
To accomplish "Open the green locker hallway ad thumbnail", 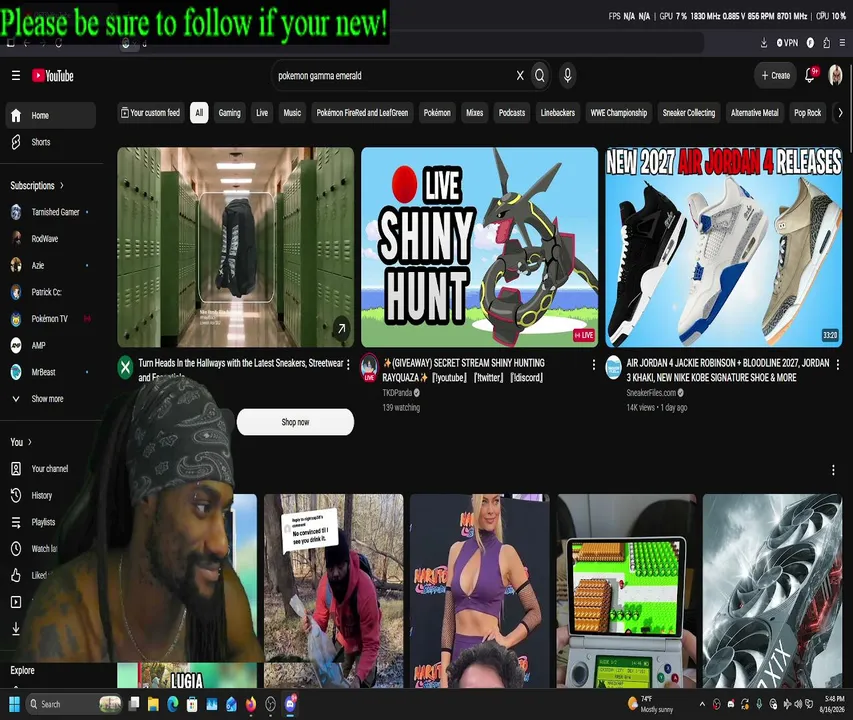I will click(236, 247).
